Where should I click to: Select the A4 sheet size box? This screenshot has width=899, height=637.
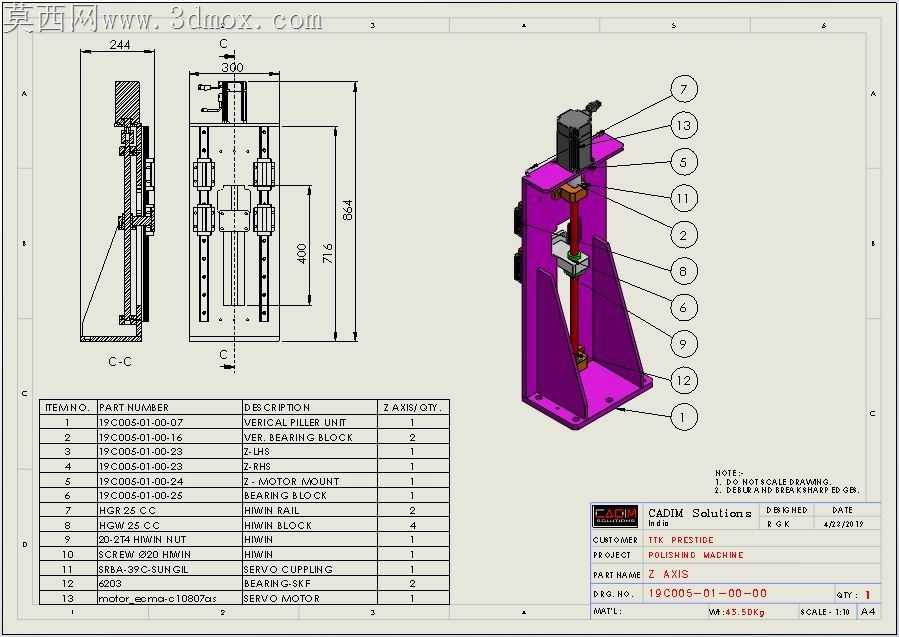pyautogui.click(x=868, y=612)
